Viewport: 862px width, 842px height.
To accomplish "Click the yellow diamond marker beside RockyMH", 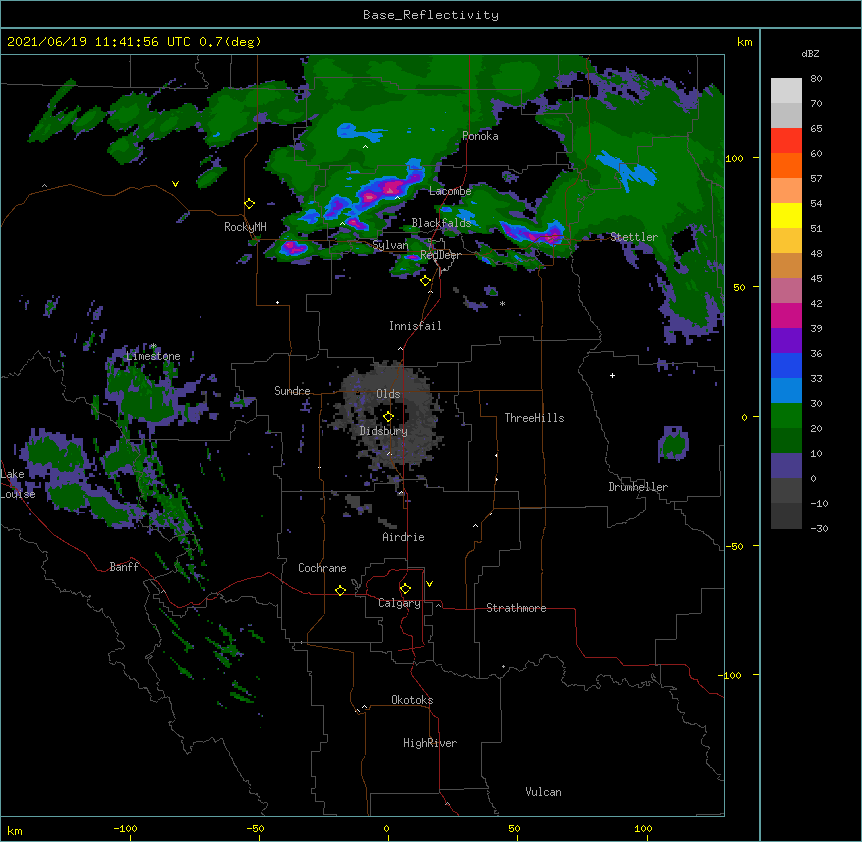I will point(250,204).
